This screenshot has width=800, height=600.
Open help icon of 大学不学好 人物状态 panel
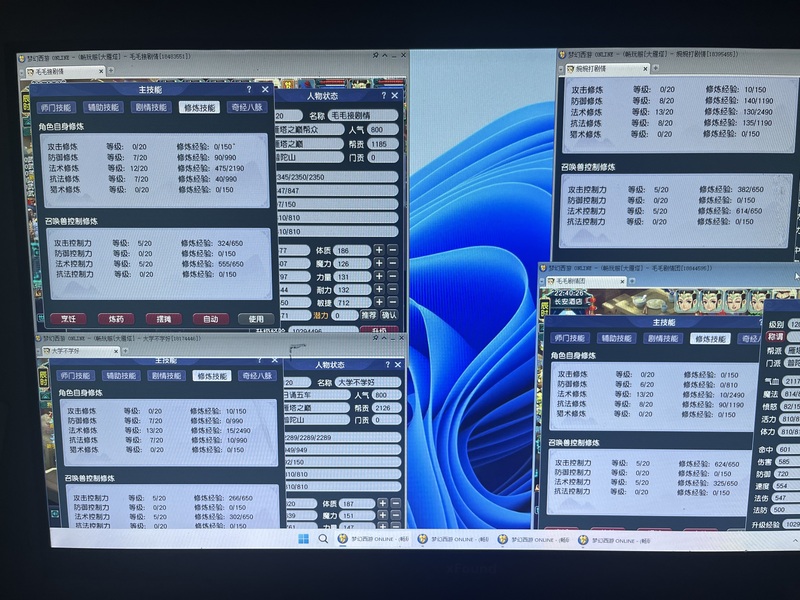click(x=387, y=365)
